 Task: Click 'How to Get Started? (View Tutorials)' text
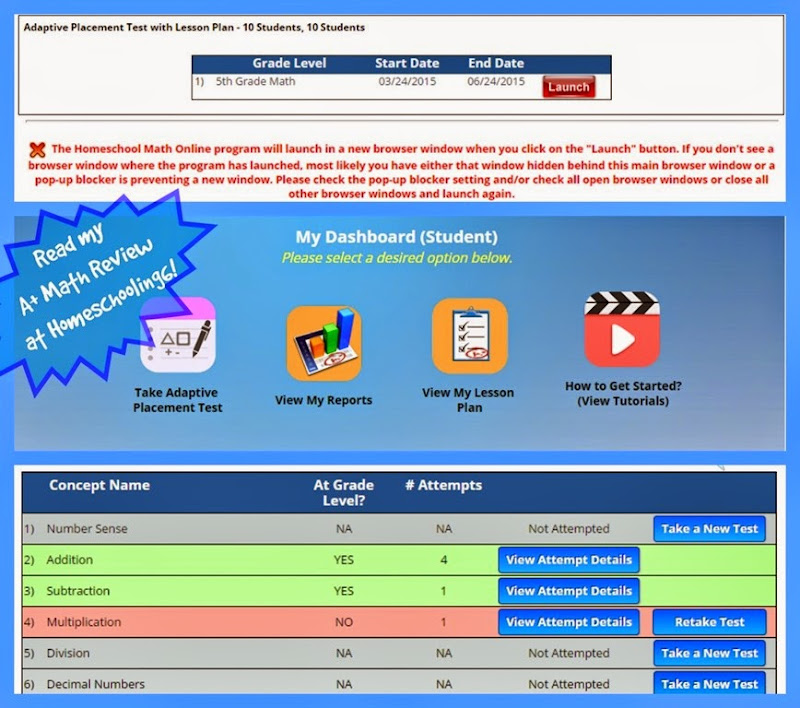(x=623, y=393)
